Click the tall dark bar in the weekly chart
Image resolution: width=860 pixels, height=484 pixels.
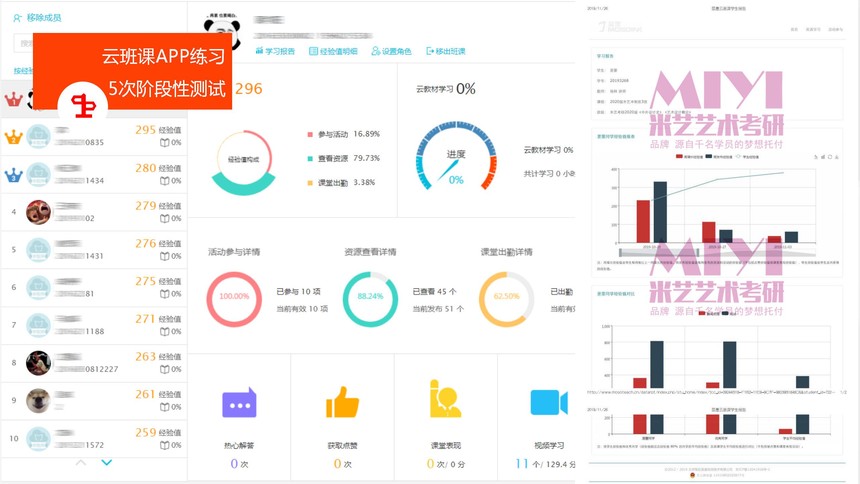tap(660, 212)
